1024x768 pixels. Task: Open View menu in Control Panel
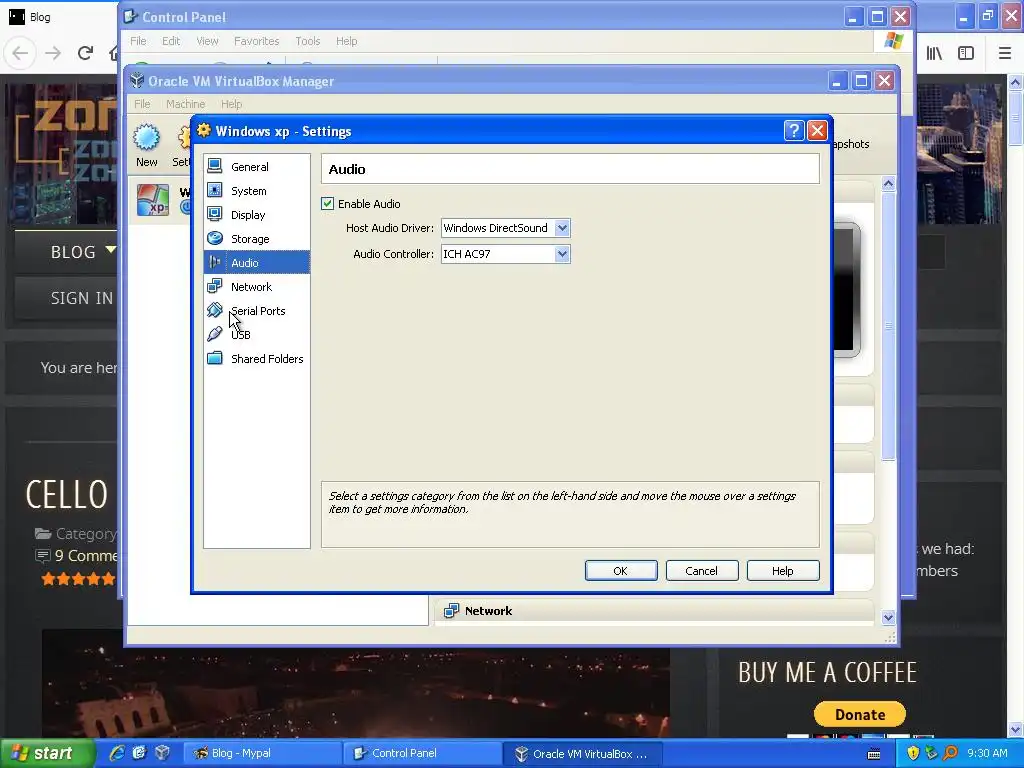(207, 41)
